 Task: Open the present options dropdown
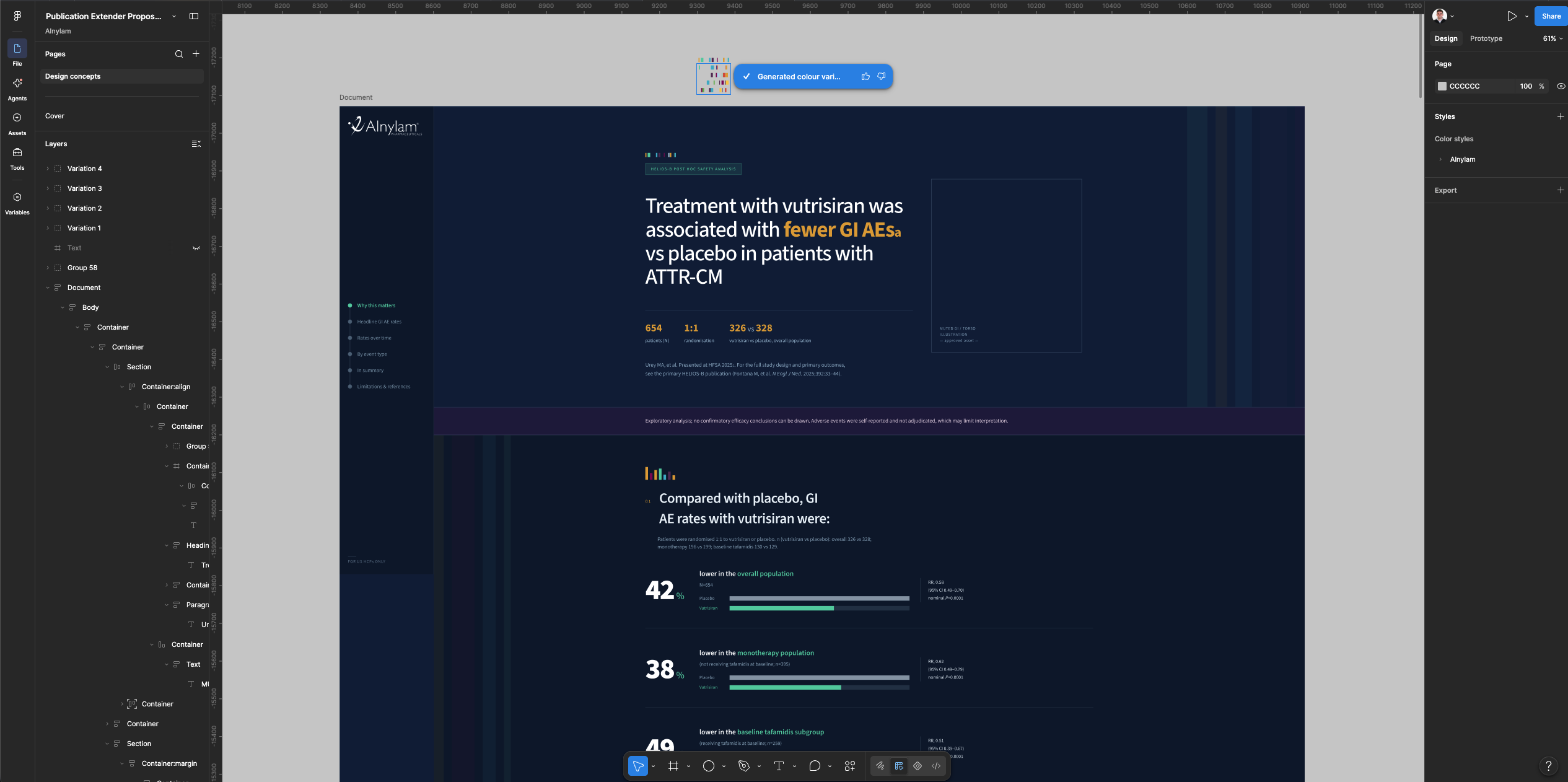(x=1526, y=17)
